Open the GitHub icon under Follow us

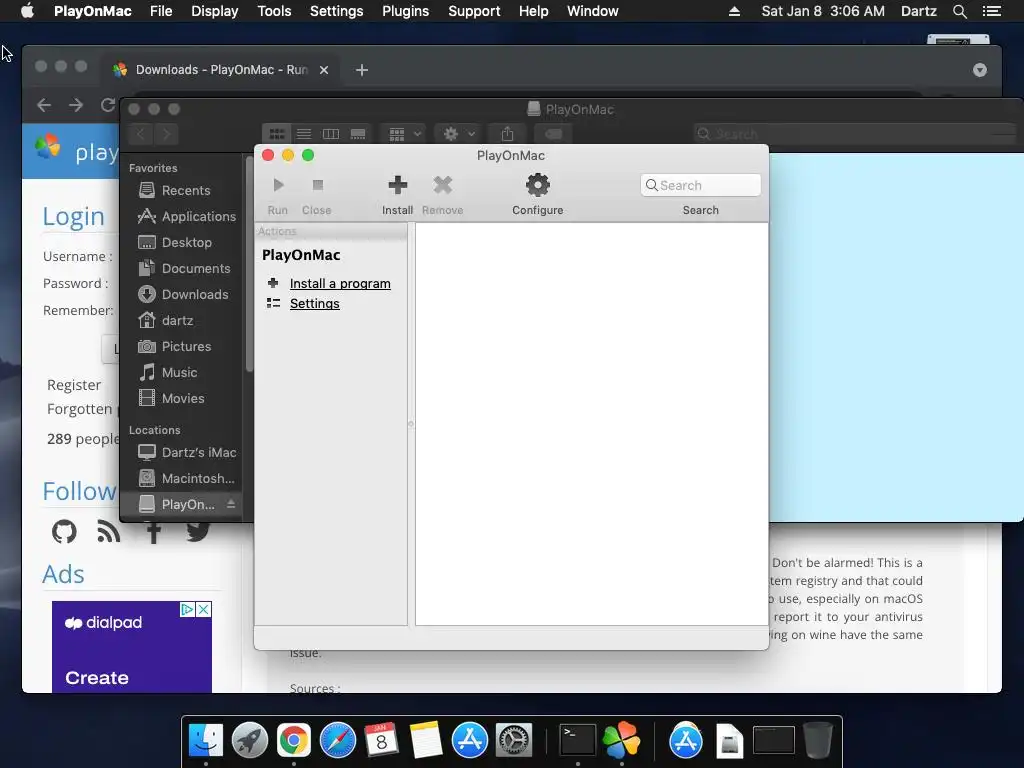pyautogui.click(x=64, y=532)
